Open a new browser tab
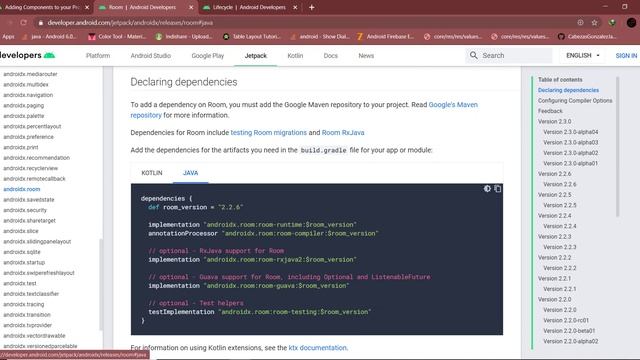This screenshot has width=640, height=360. pyautogui.click(x=311, y=7)
